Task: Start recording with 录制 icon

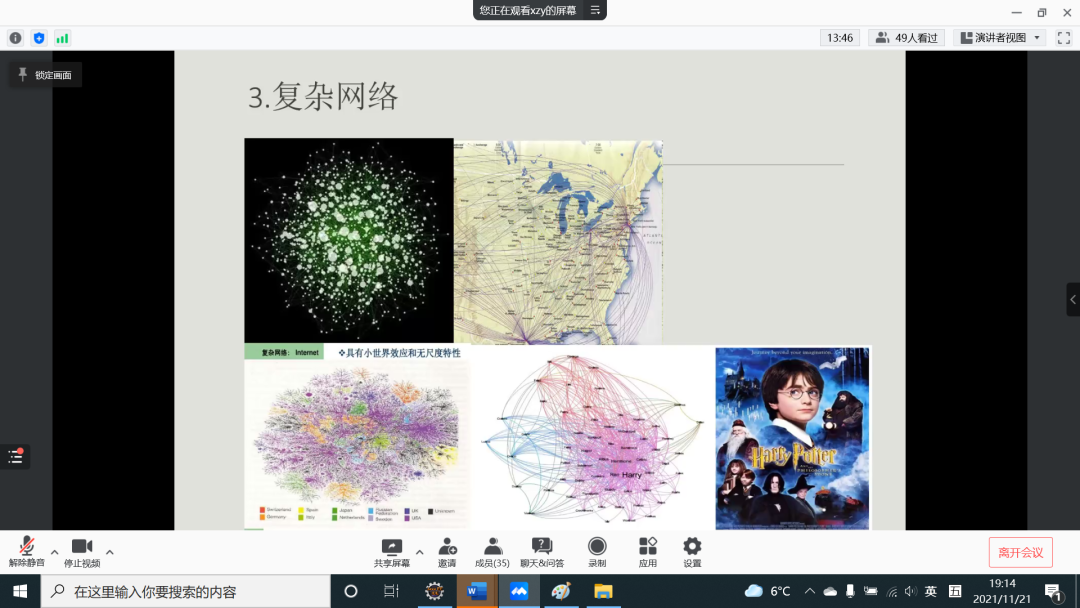Action: point(597,551)
